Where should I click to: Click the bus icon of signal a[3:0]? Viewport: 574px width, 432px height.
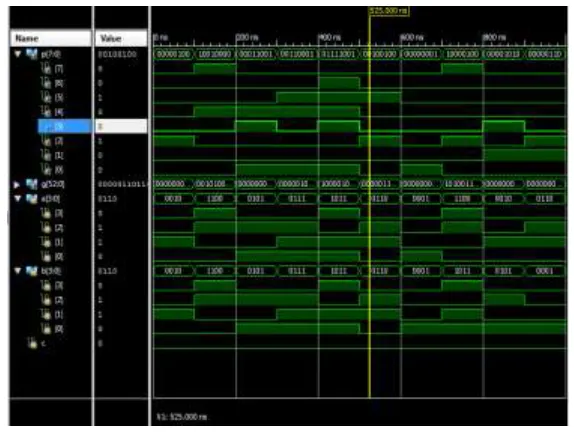point(32,199)
